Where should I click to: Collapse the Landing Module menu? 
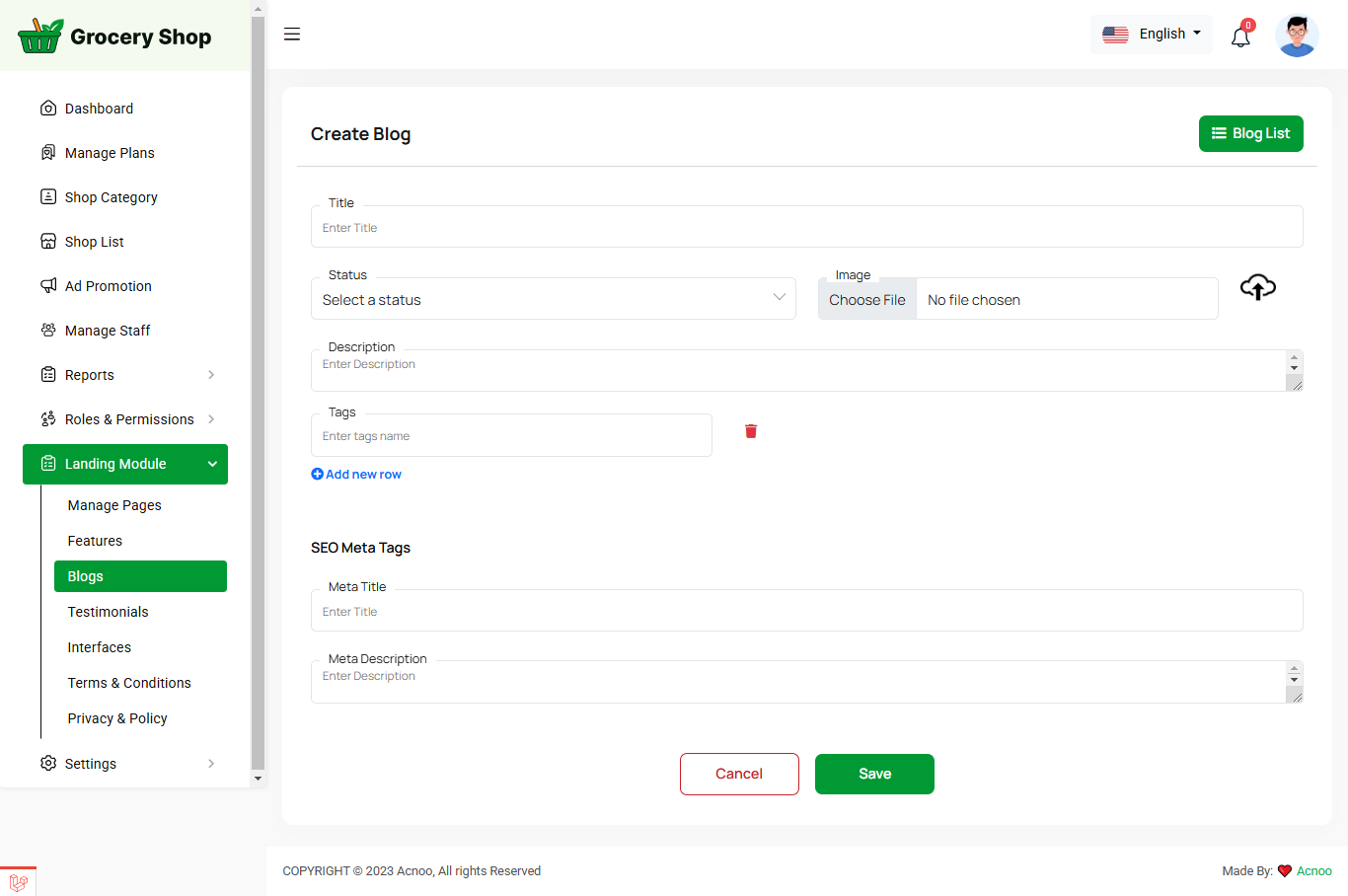click(x=125, y=464)
